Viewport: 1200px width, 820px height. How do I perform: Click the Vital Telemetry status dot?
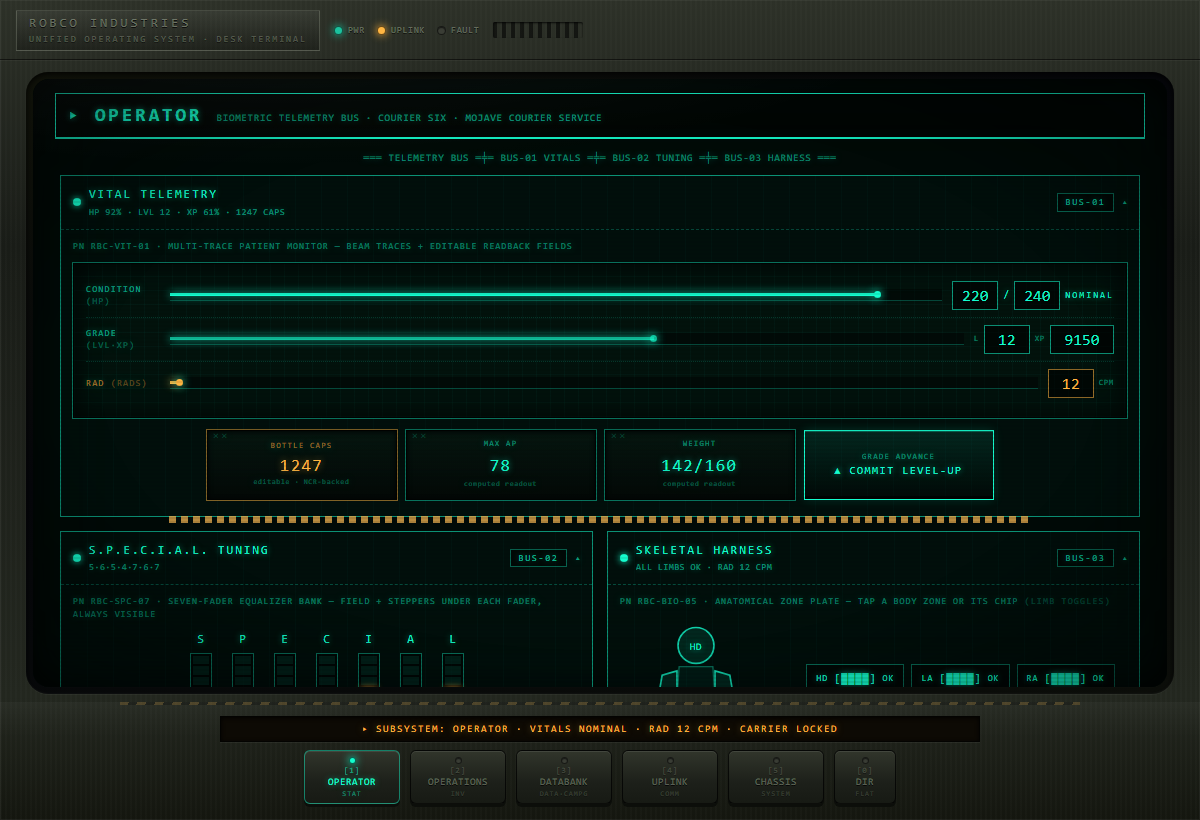pos(77,202)
